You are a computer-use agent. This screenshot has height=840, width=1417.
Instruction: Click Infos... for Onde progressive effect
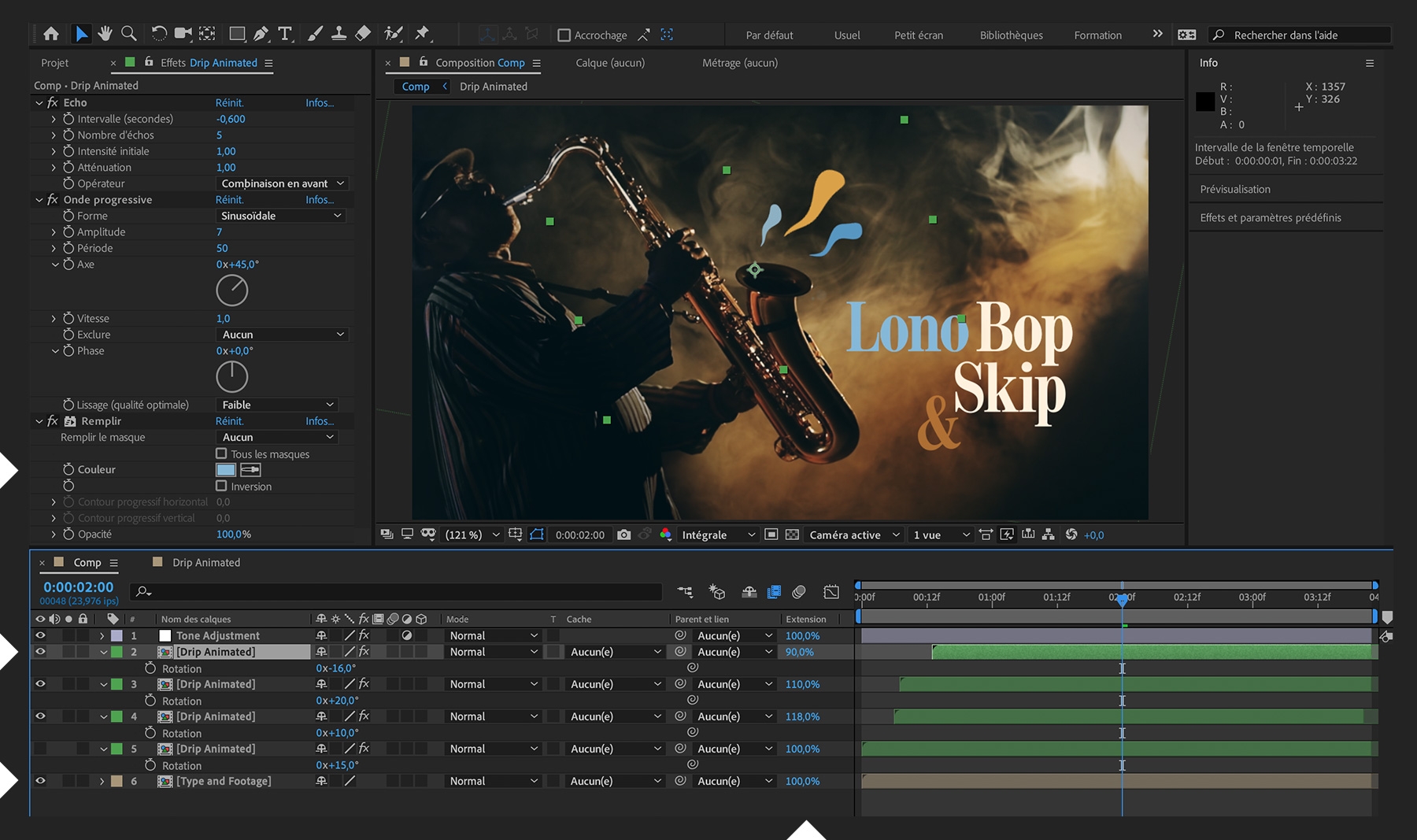[x=320, y=200]
